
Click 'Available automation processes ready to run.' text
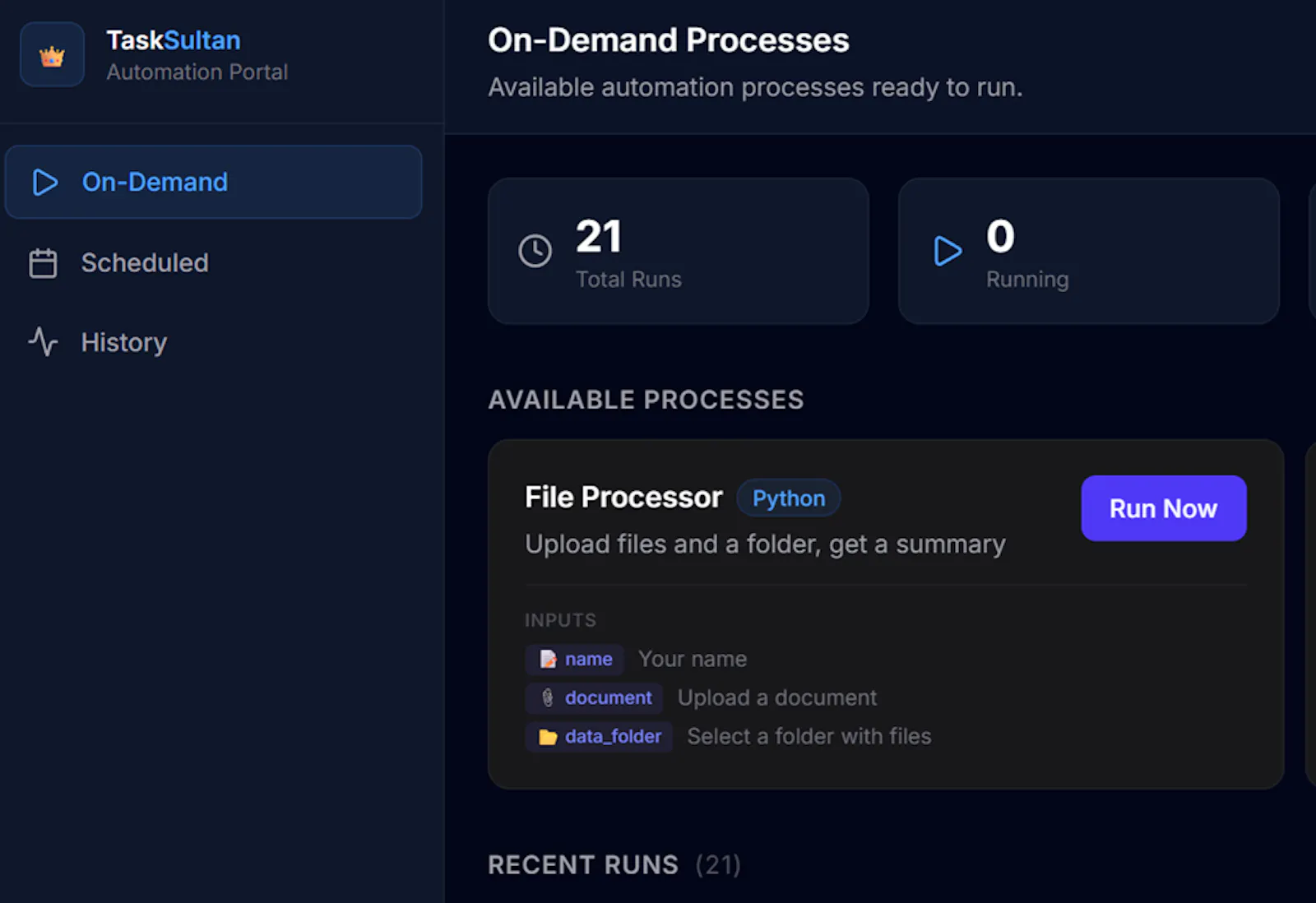(x=755, y=87)
